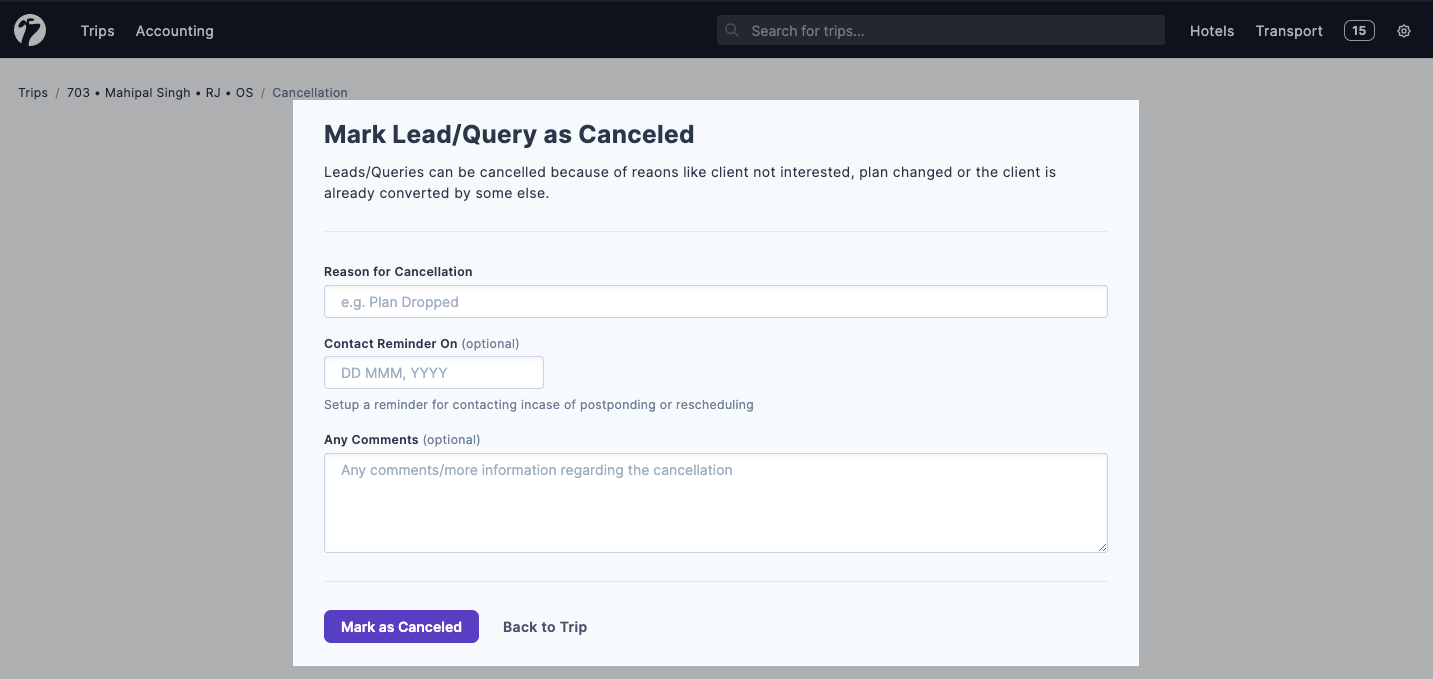This screenshot has height=679, width=1433.
Task: Open the Accounting section
Action: click(174, 30)
